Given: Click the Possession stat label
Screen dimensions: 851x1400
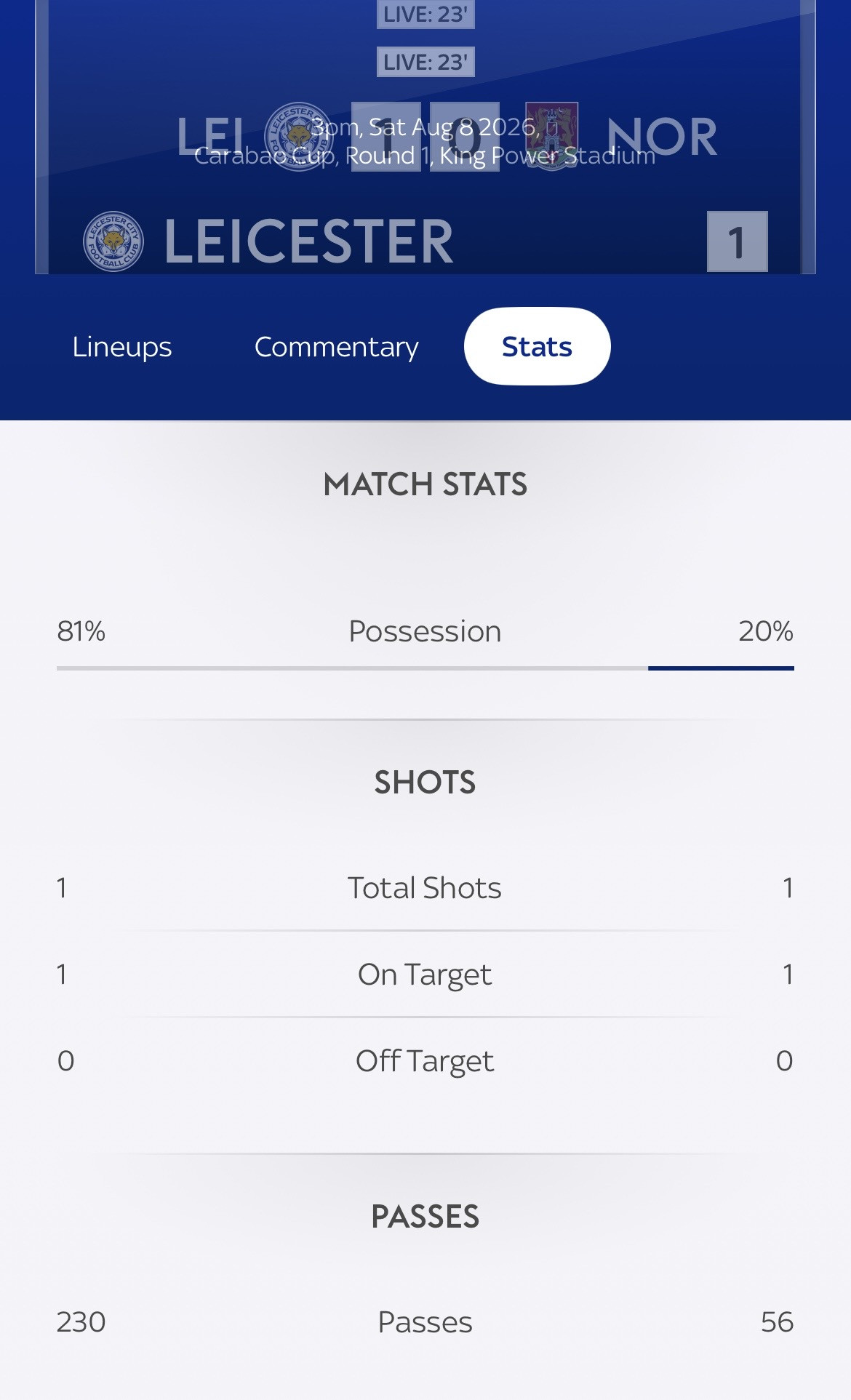Looking at the screenshot, I should pos(425,631).
